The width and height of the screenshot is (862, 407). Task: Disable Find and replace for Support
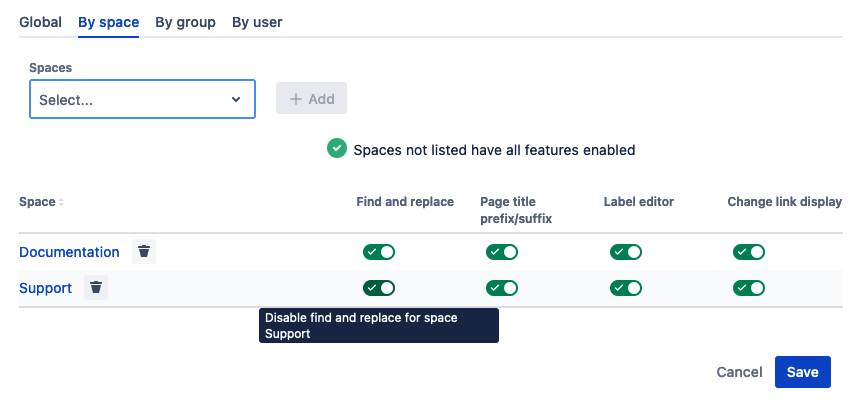click(x=379, y=288)
